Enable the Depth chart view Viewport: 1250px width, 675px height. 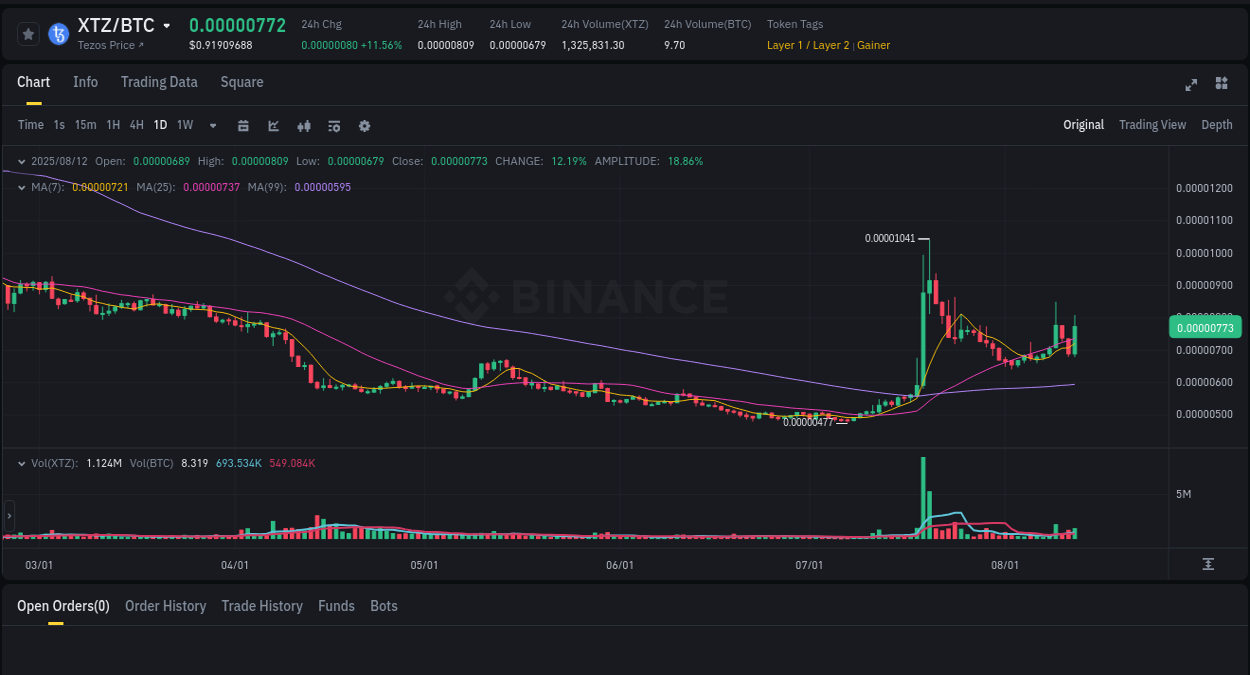(x=1217, y=125)
